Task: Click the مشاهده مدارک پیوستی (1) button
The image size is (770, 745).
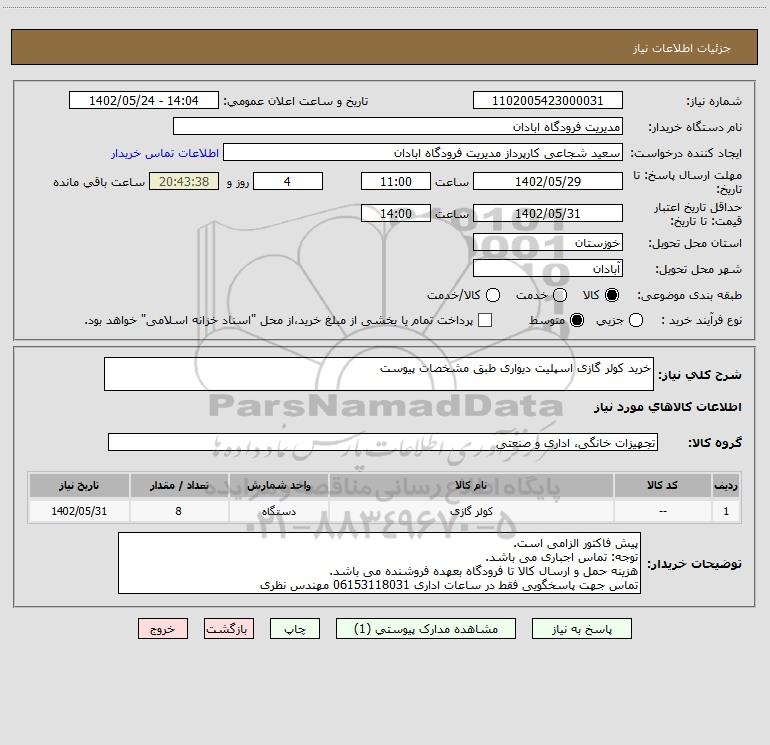Action: point(426,629)
